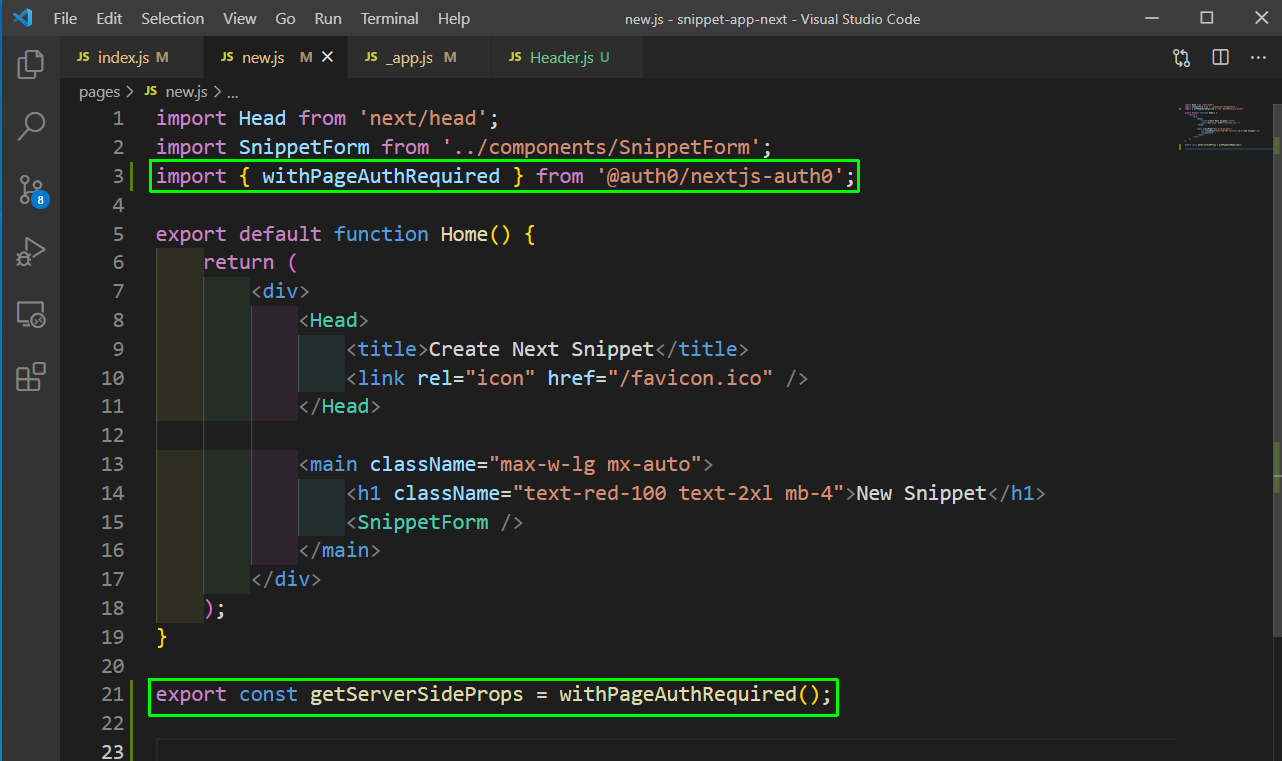The width and height of the screenshot is (1282, 761).
Task: Click the '../components/SnippetForm' path string
Action: pyautogui.click(x=601, y=147)
